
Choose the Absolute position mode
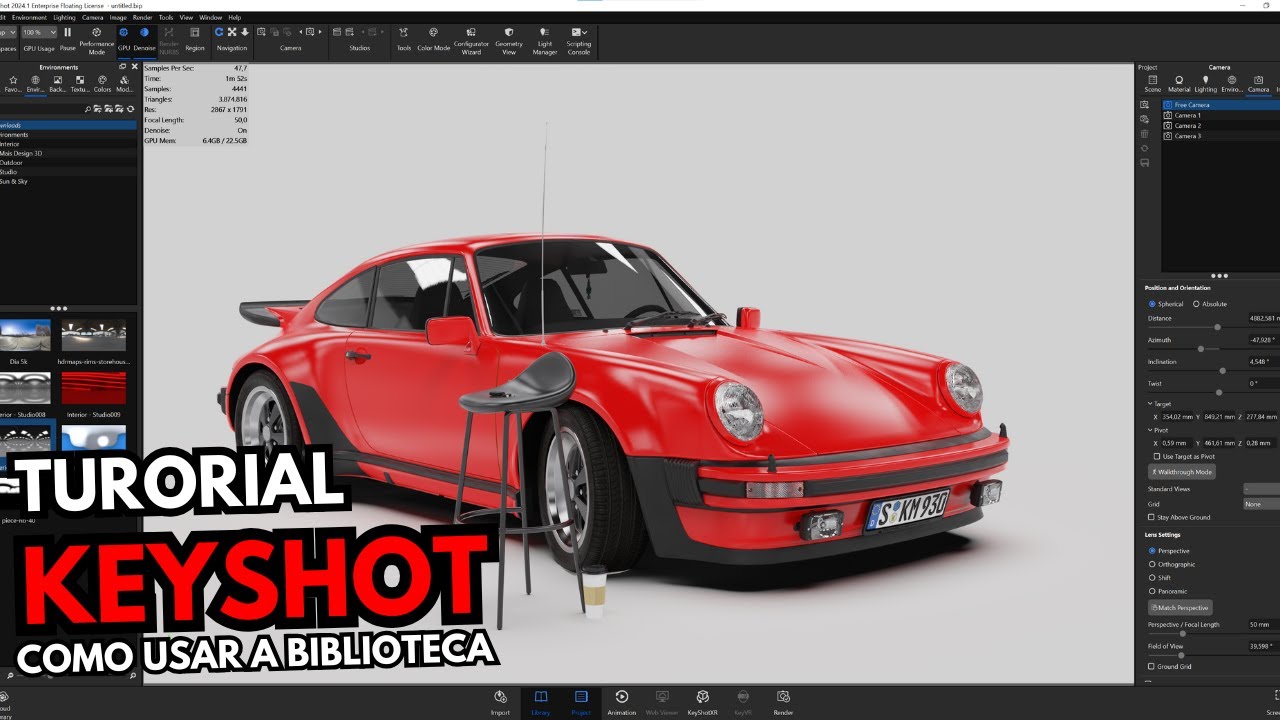coord(1210,304)
